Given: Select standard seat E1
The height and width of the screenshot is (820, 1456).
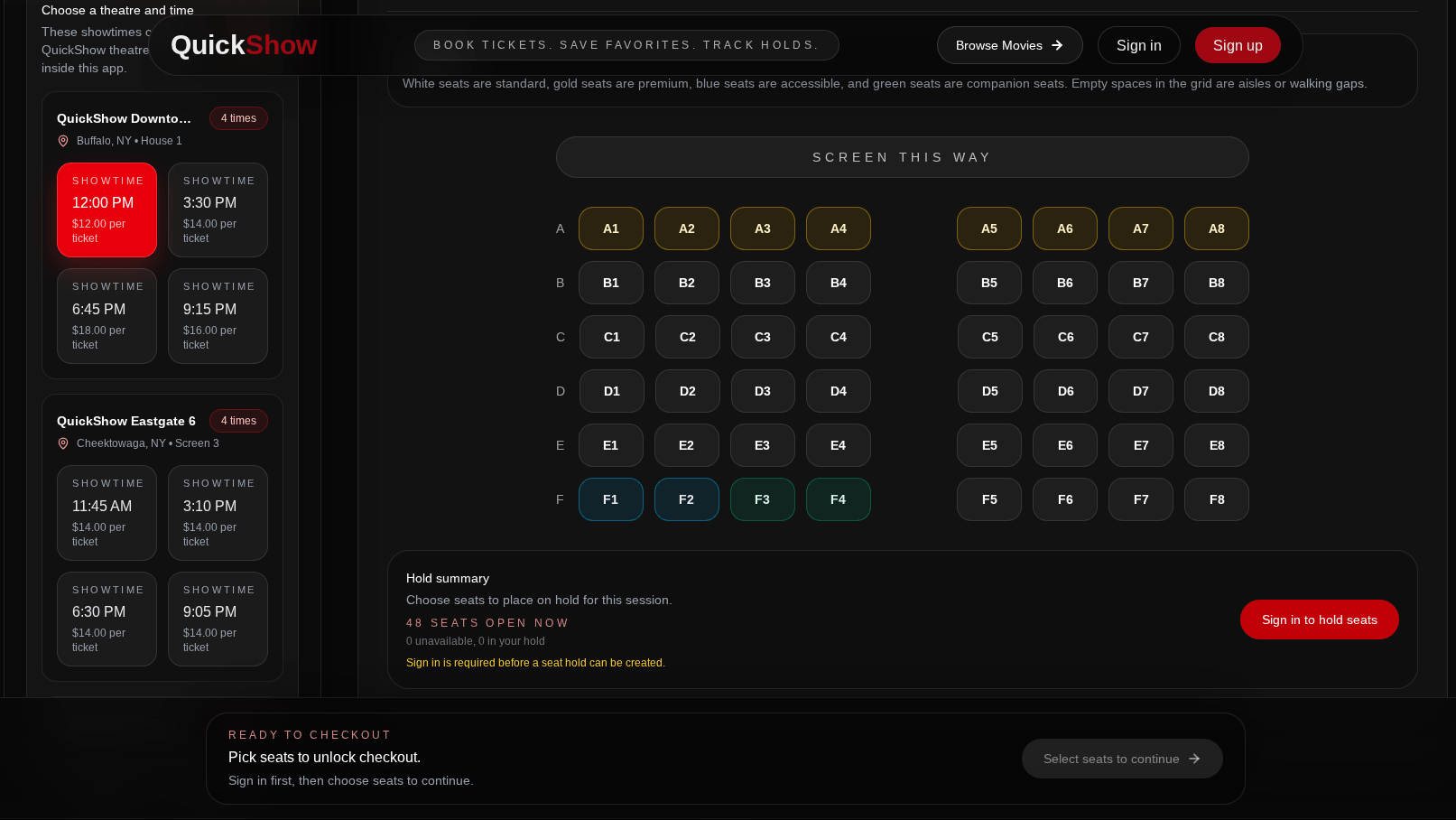Looking at the screenshot, I should [x=611, y=445].
